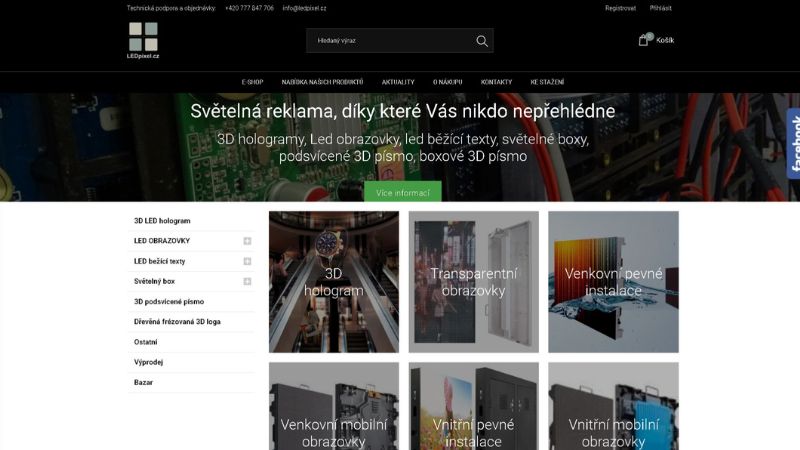Viewport: 800px width, 450px height.
Task: Select 3D LED hologram category
Action: [x=162, y=221]
